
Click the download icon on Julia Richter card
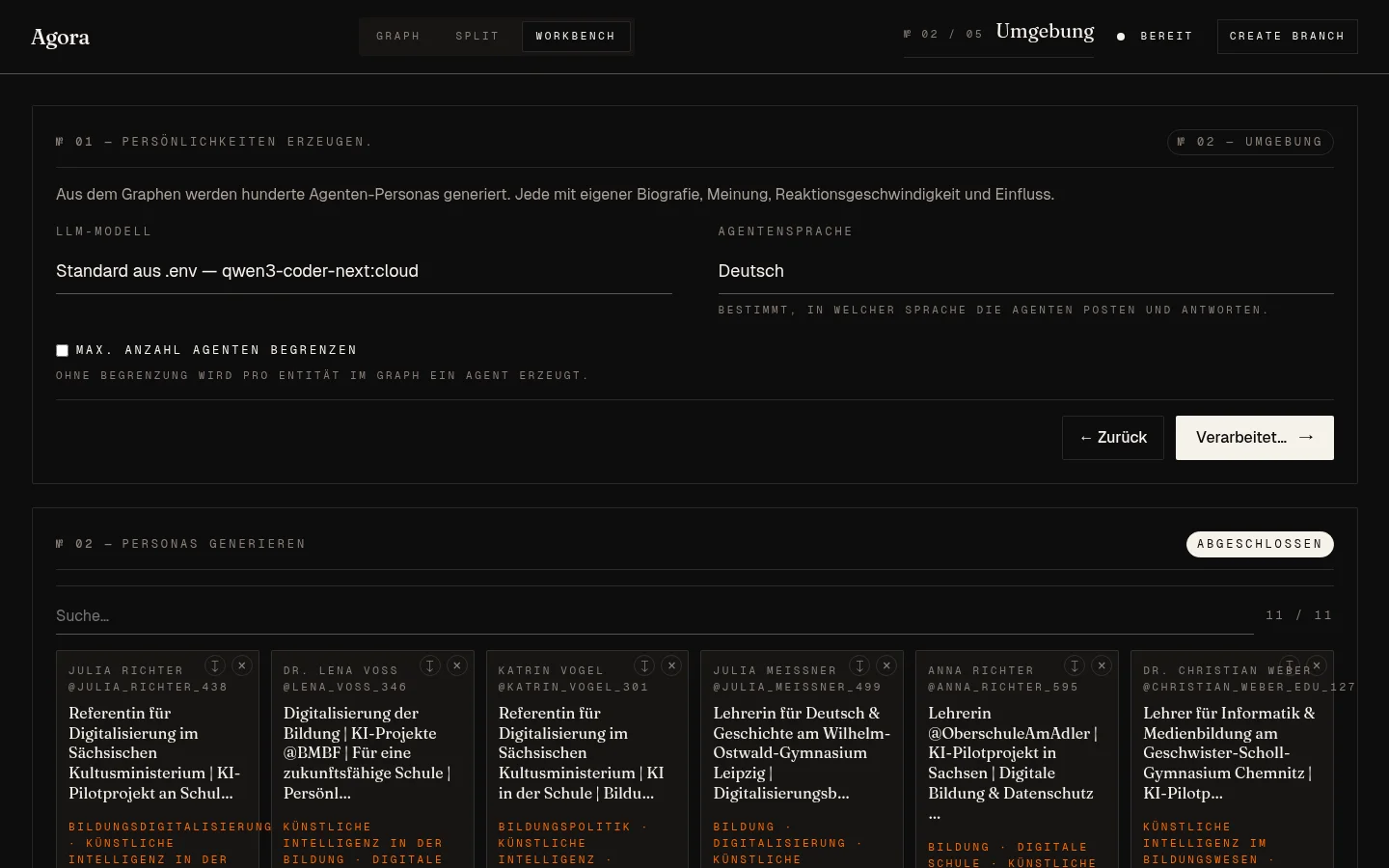tap(215, 665)
